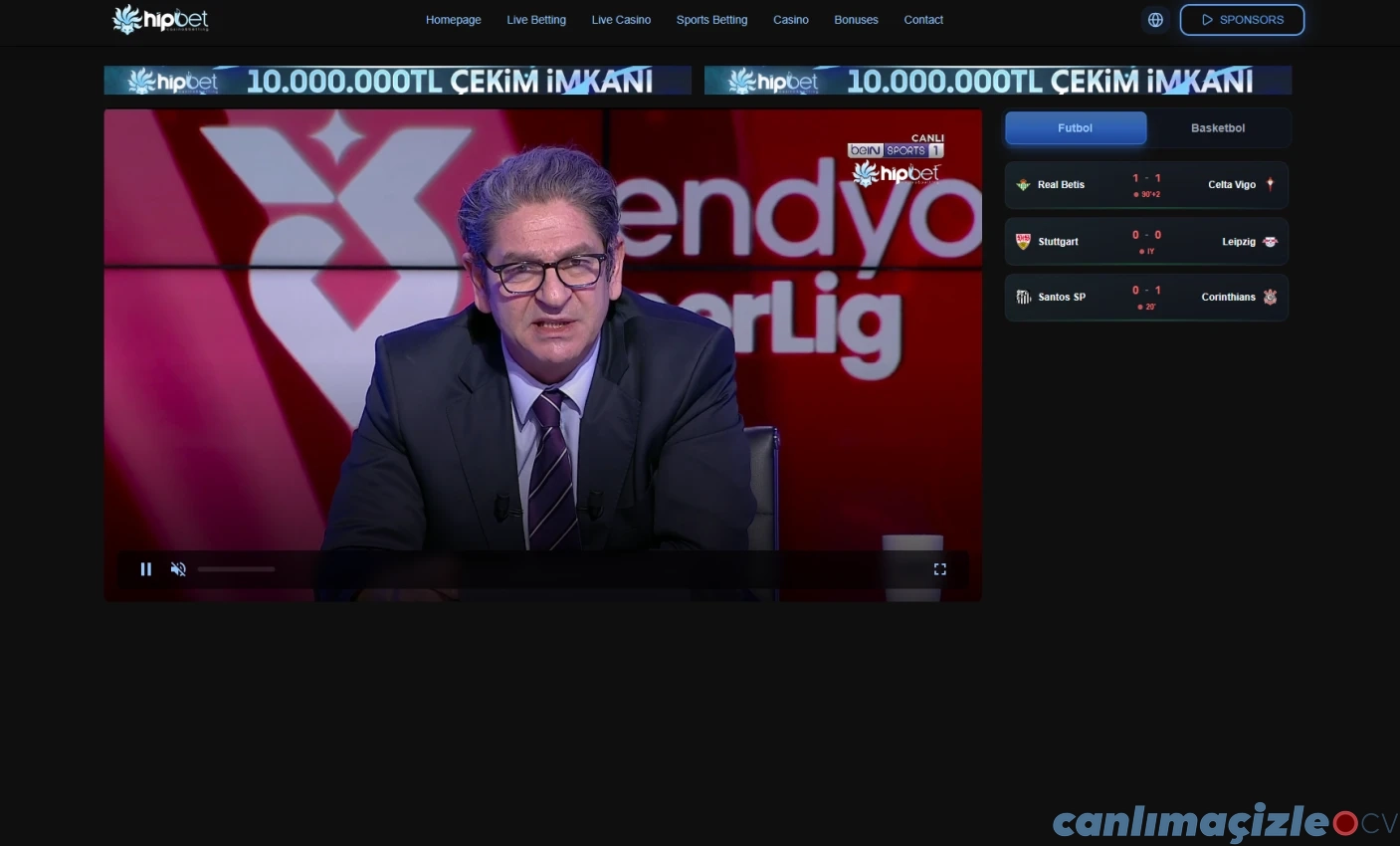Switch to the Basketbol tab
Image resolution: width=1400 pixels, height=846 pixels.
(x=1217, y=128)
